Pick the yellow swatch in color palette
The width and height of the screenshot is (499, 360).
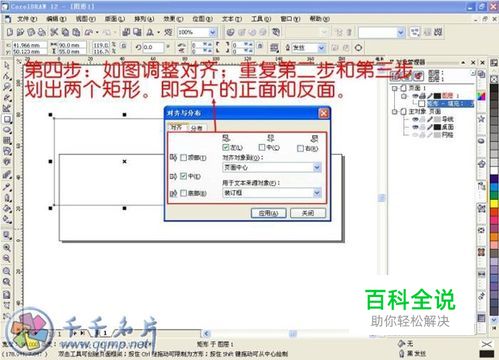pyautogui.click(x=494, y=203)
